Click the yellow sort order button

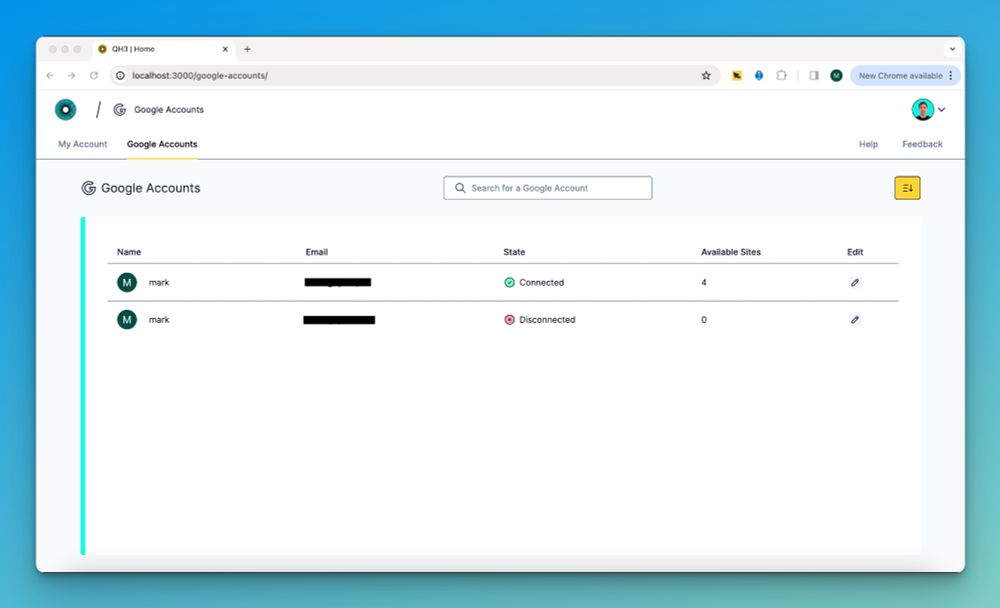coord(907,188)
